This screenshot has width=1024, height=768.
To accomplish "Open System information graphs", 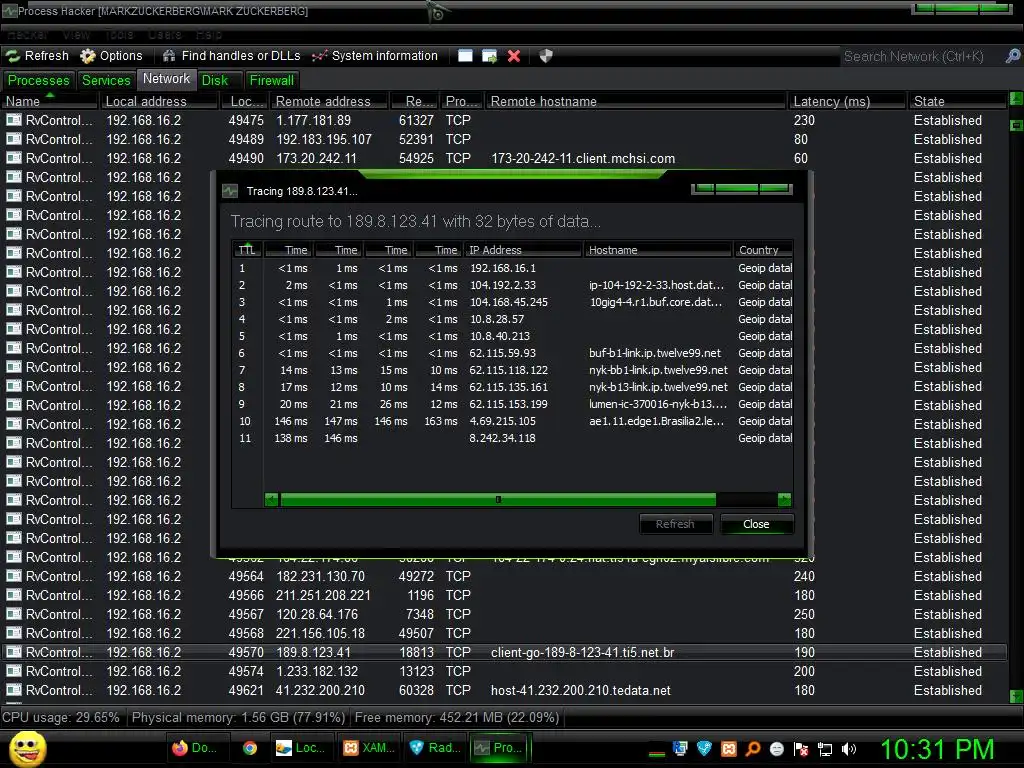I will pos(374,56).
